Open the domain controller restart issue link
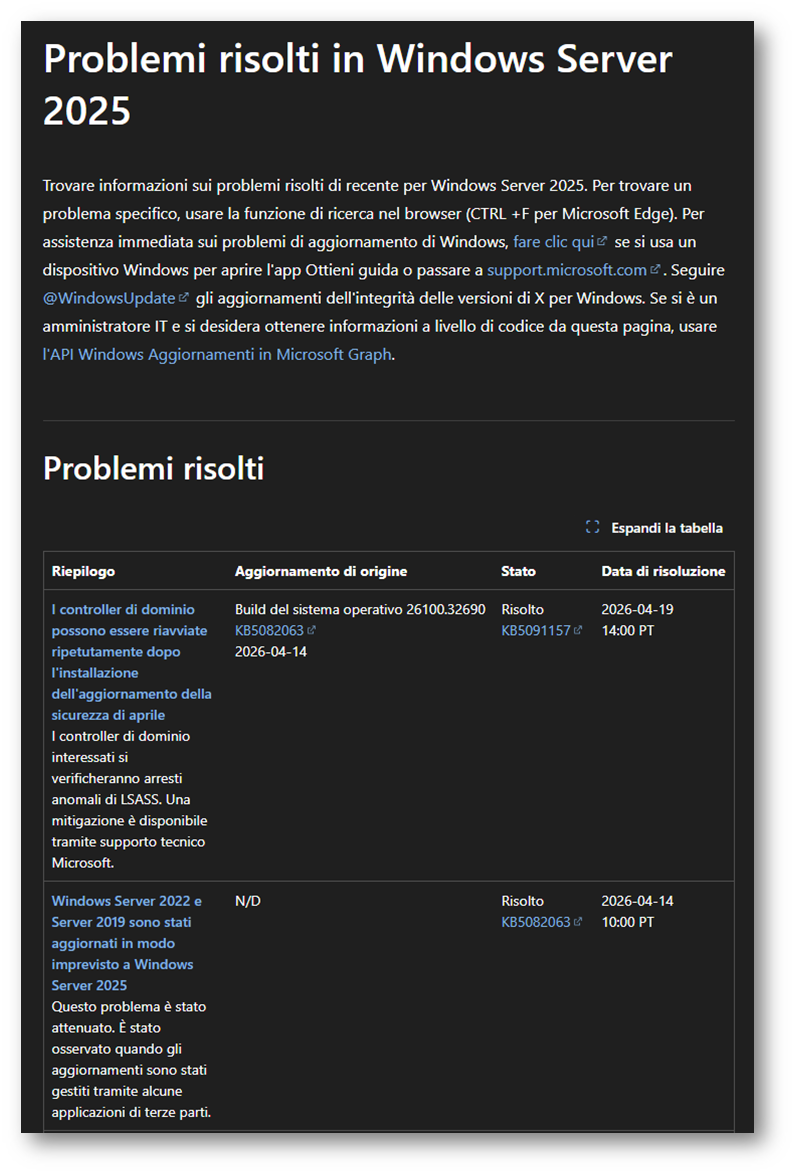Image resolution: width=796 pixels, height=1175 pixels. [x=131, y=662]
